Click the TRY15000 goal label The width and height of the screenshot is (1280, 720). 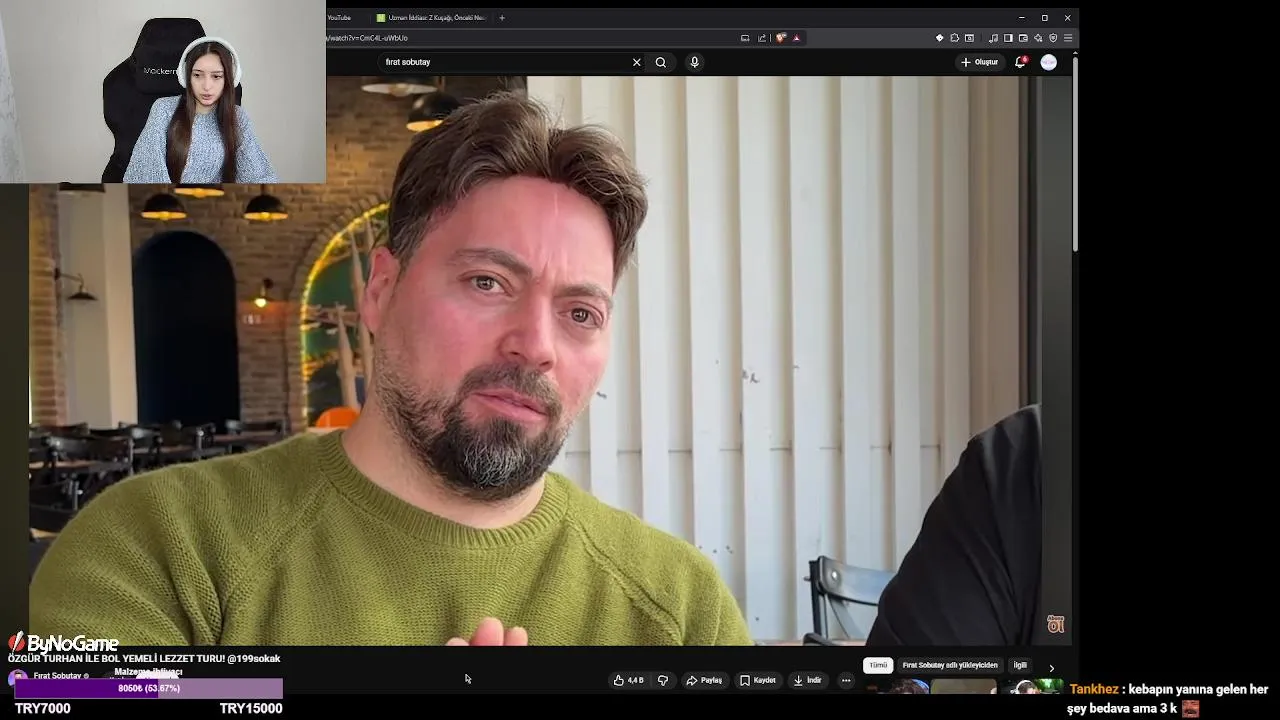pos(251,708)
